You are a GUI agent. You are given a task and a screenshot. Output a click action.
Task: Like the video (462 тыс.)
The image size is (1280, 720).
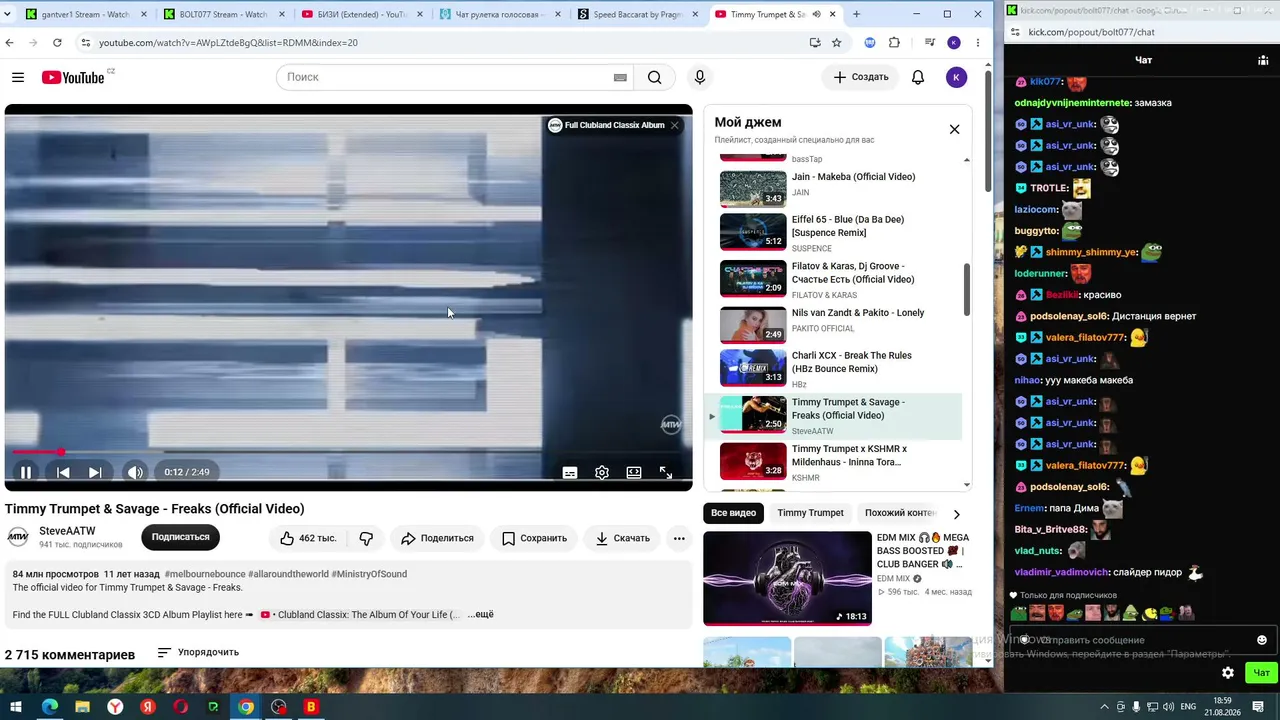tap(308, 538)
